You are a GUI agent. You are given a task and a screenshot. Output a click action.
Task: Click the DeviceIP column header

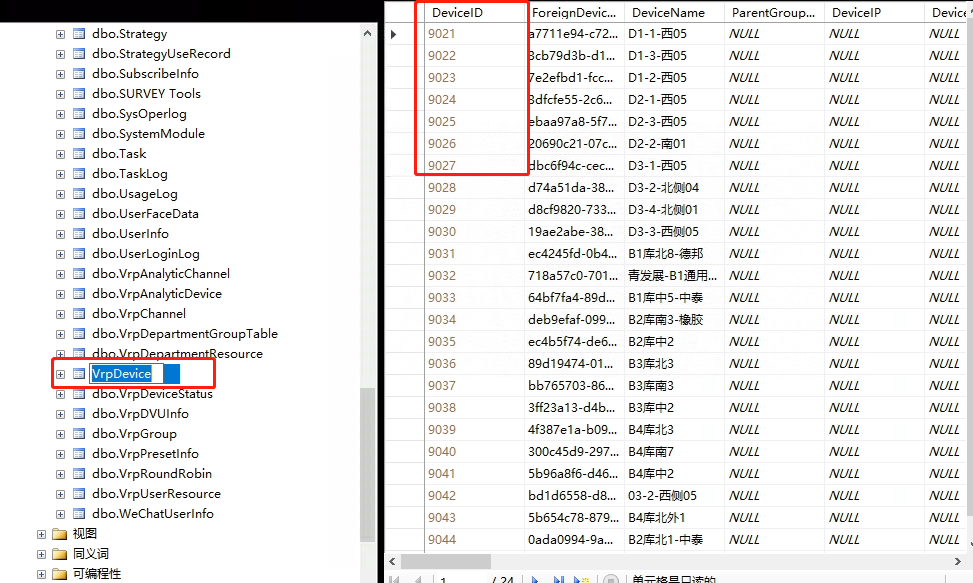point(875,12)
